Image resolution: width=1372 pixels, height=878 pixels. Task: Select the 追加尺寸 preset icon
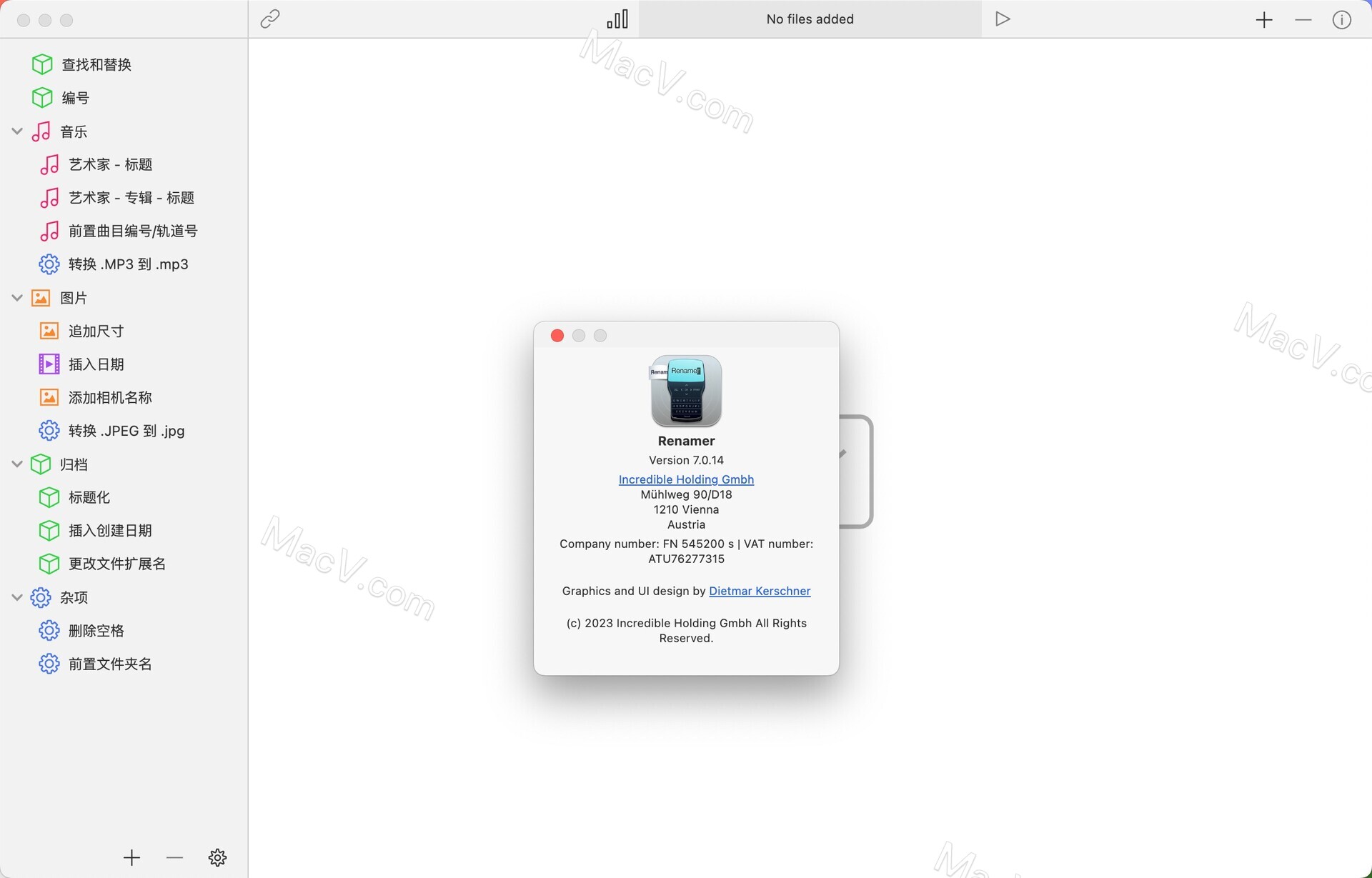(49, 331)
